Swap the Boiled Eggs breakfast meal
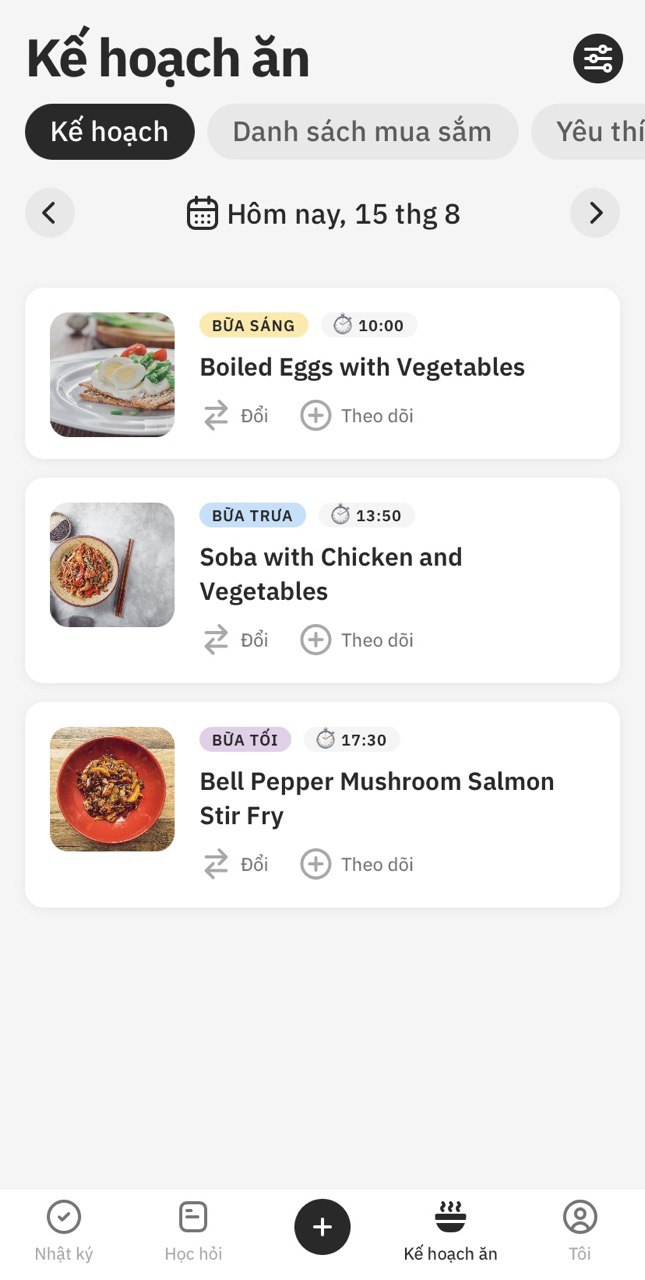The height and width of the screenshot is (1280, 645). click(236, 416)
